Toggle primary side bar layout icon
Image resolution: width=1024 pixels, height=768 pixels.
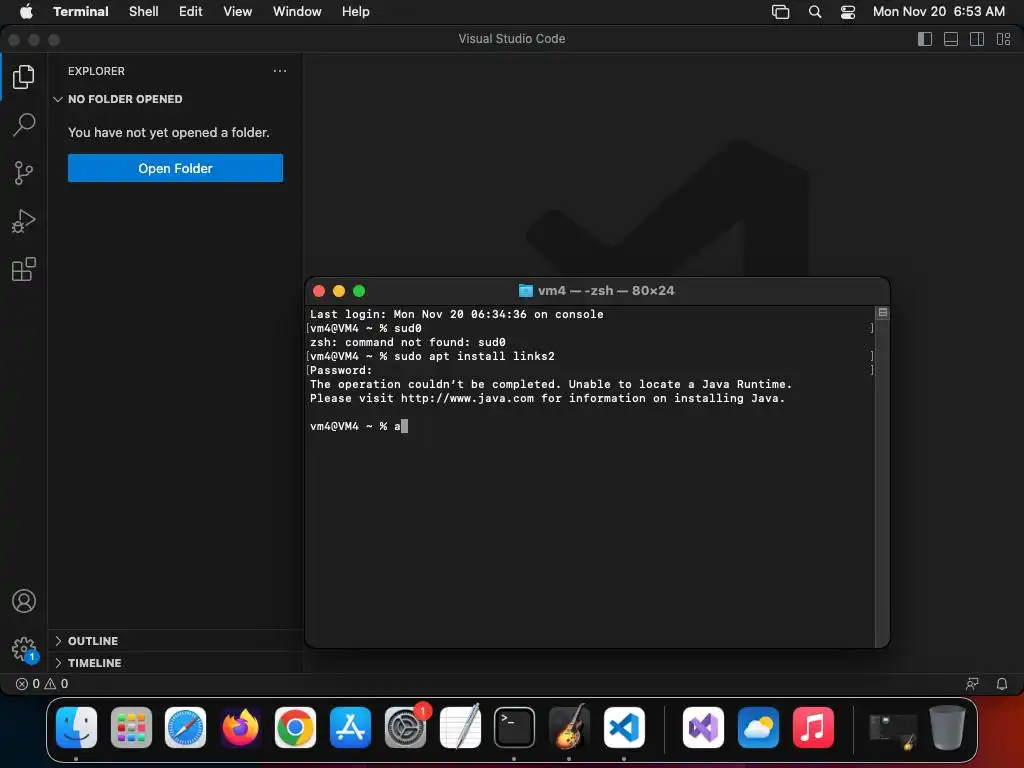click(925, 39)
